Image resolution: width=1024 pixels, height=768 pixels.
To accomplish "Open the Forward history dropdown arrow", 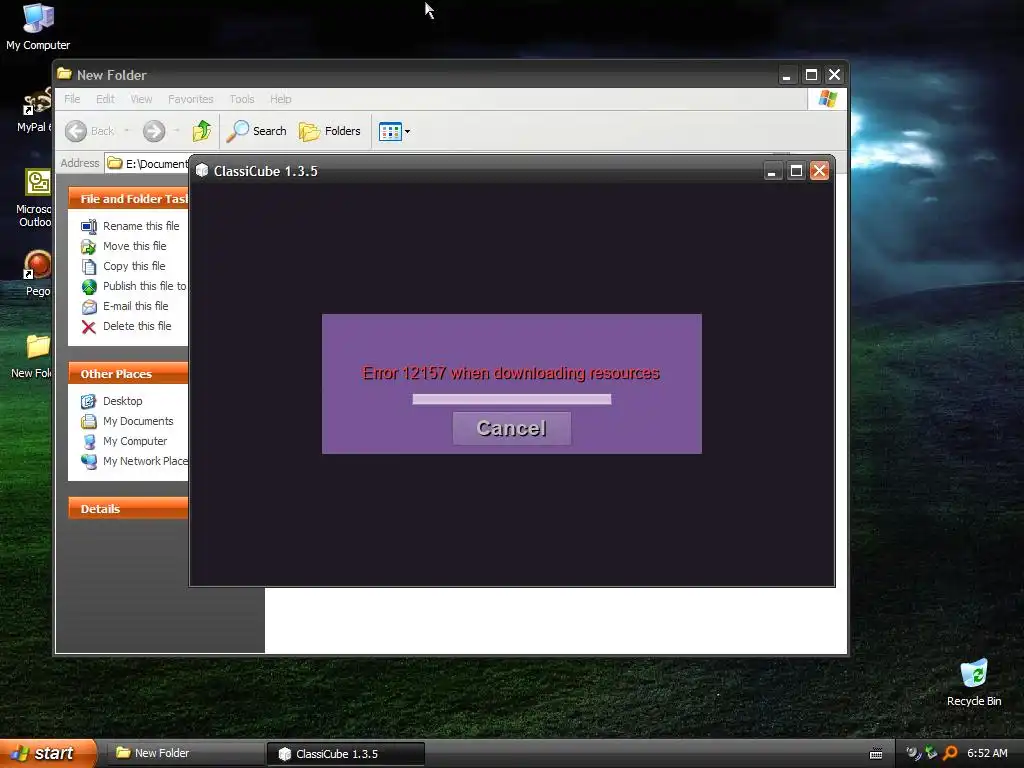I will pos(177,131).
